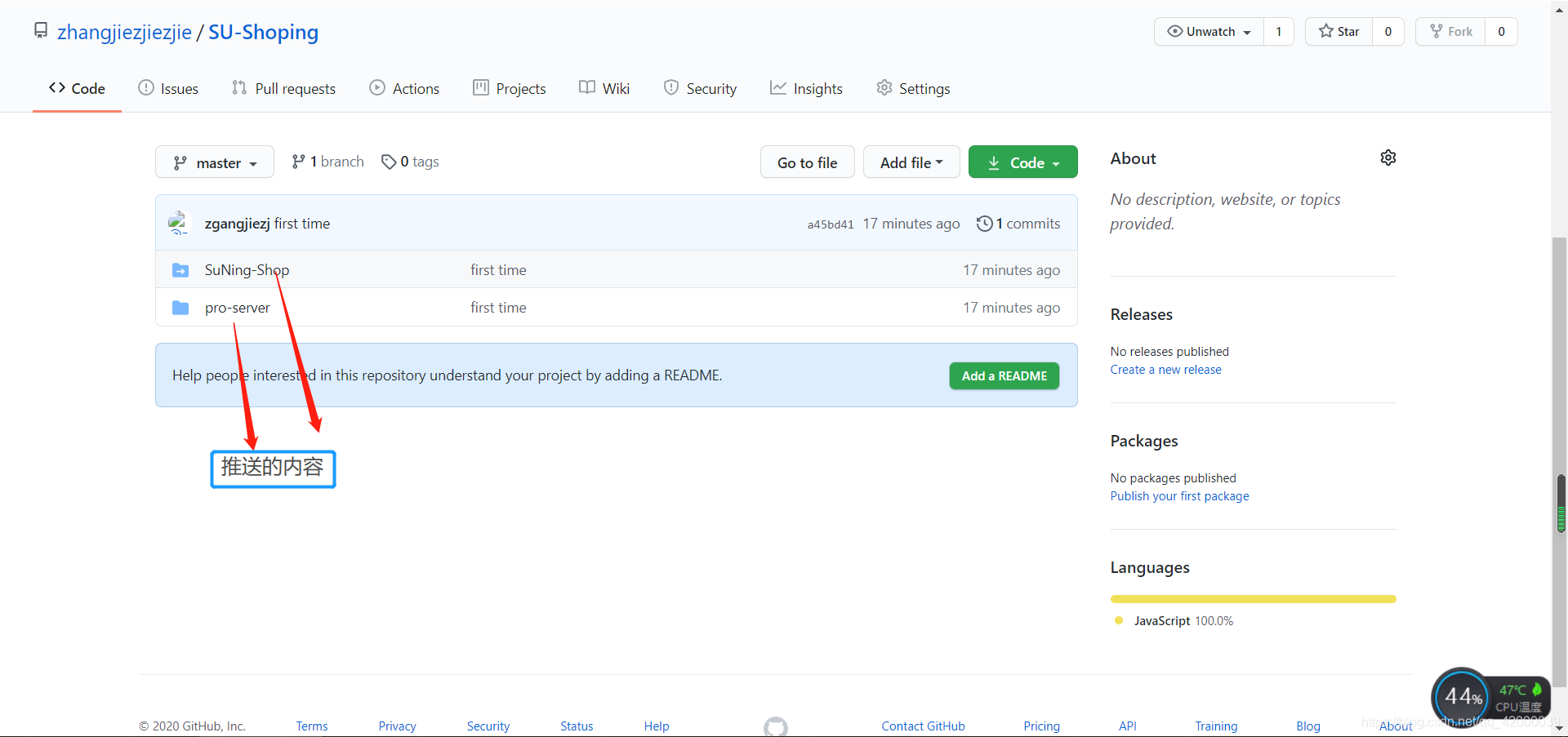
Task: Click the Releases heading
Action: [x=1141, y=314]
